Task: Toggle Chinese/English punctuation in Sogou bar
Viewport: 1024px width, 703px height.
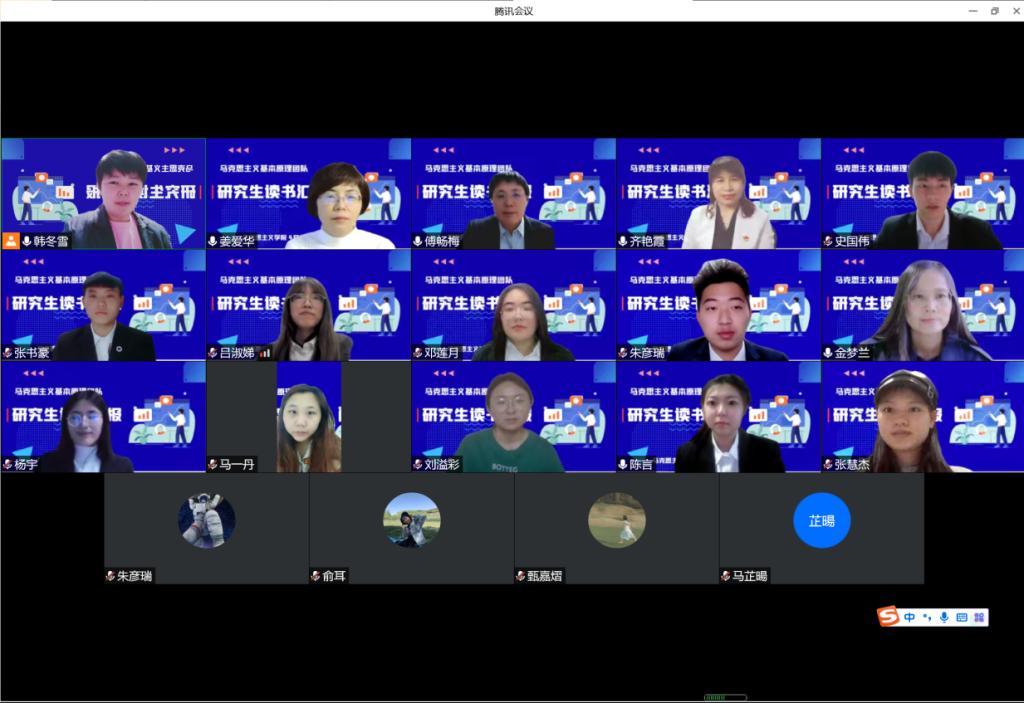Action: tap(927, 617)
